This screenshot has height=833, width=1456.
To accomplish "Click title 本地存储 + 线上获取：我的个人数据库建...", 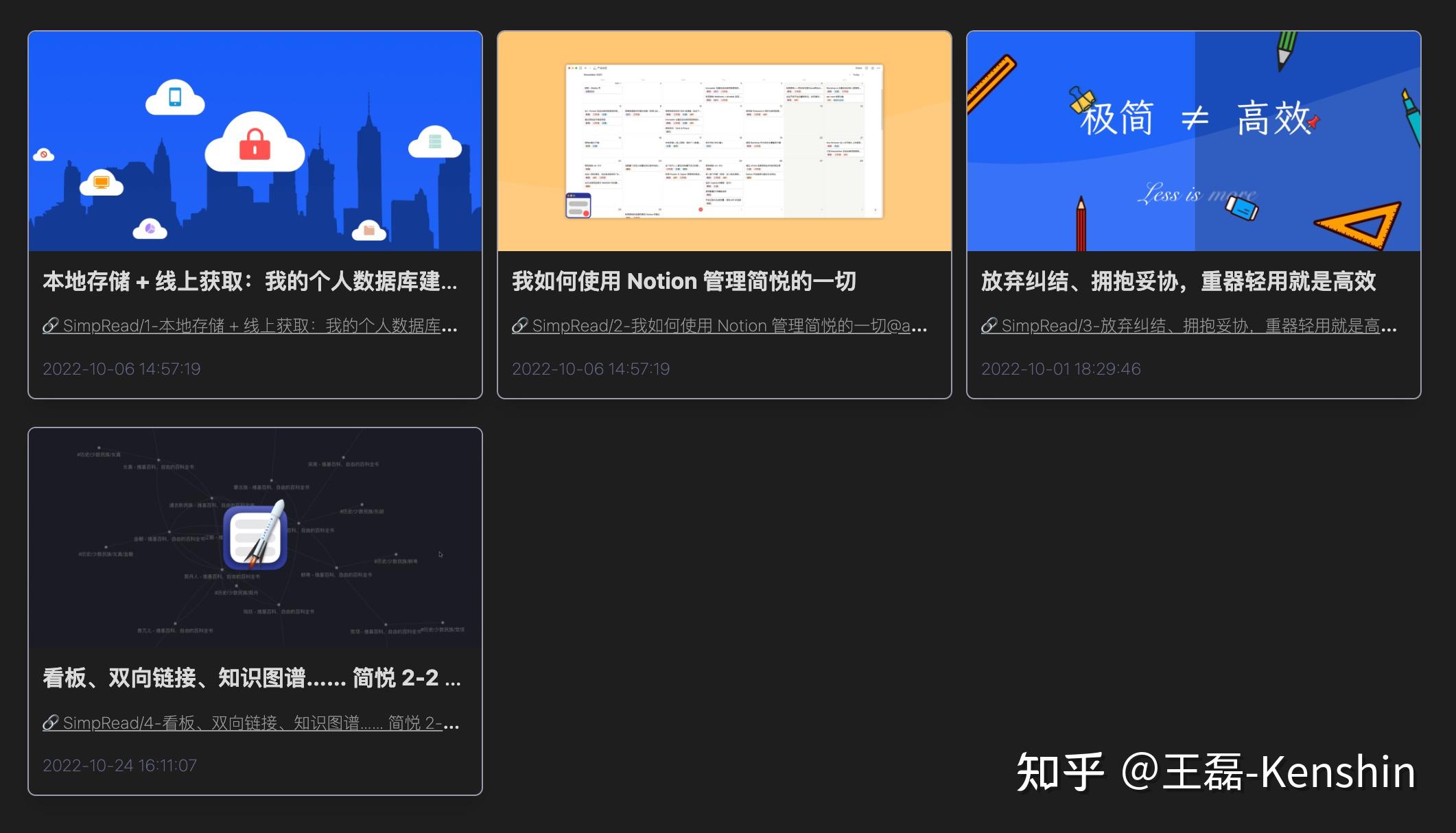I will click(x=250, y=281).
